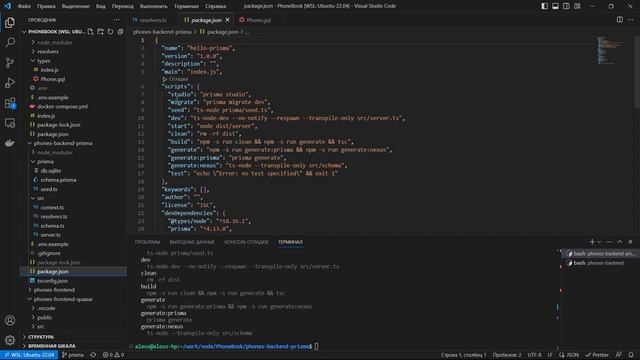
Task: Open the Source Control view
Action: click(x=10, y=62)
